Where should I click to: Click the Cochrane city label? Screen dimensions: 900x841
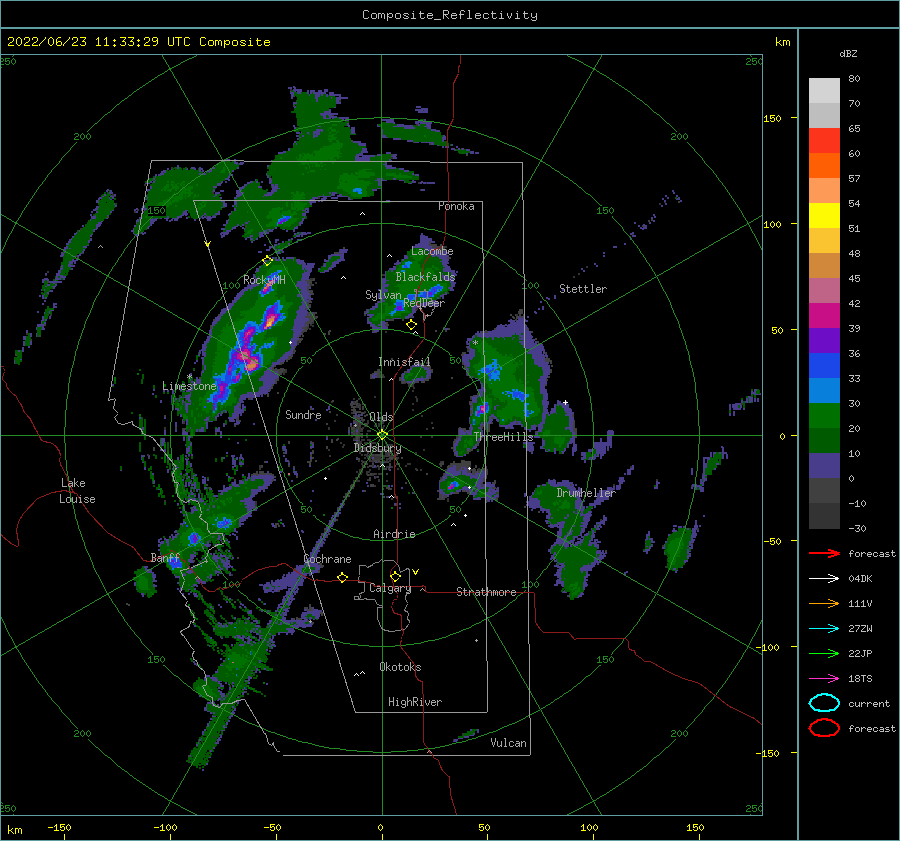click(327, 559)
